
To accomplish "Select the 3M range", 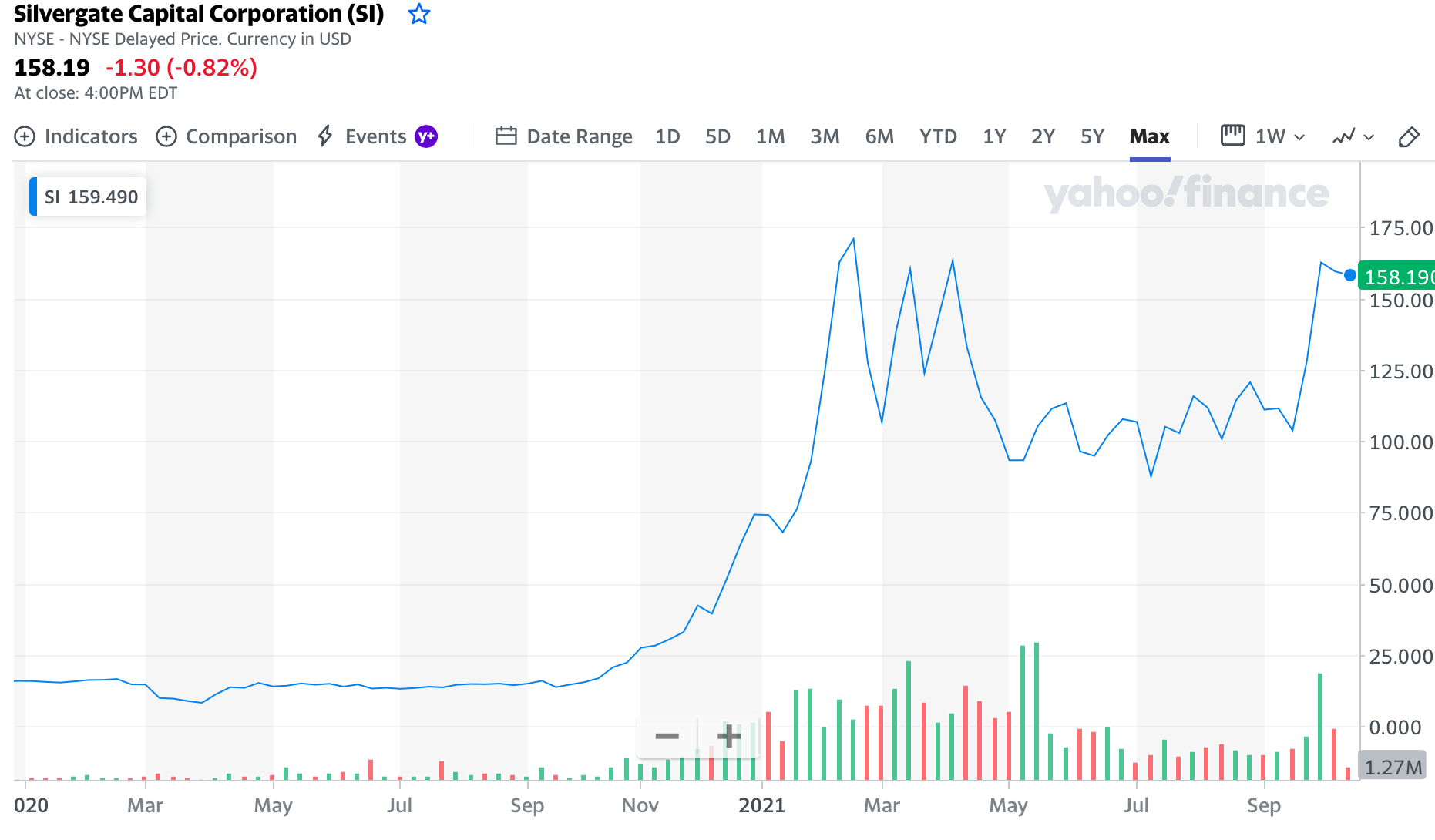I will pyautogui.click(x=825, y=136).
